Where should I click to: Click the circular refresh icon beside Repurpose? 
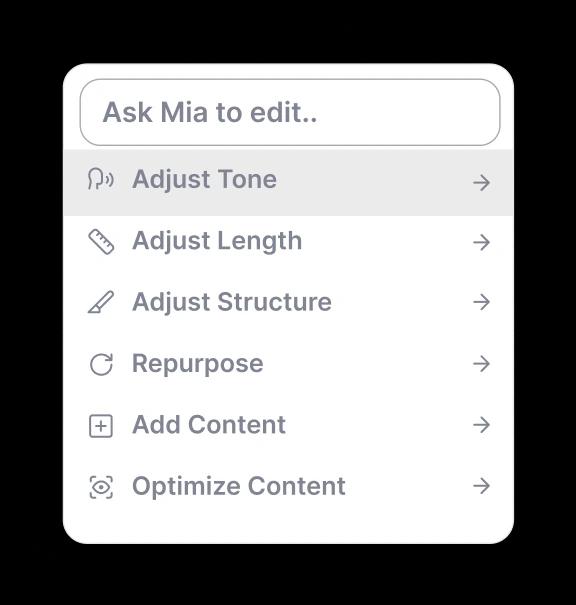(x=101, y=364)
